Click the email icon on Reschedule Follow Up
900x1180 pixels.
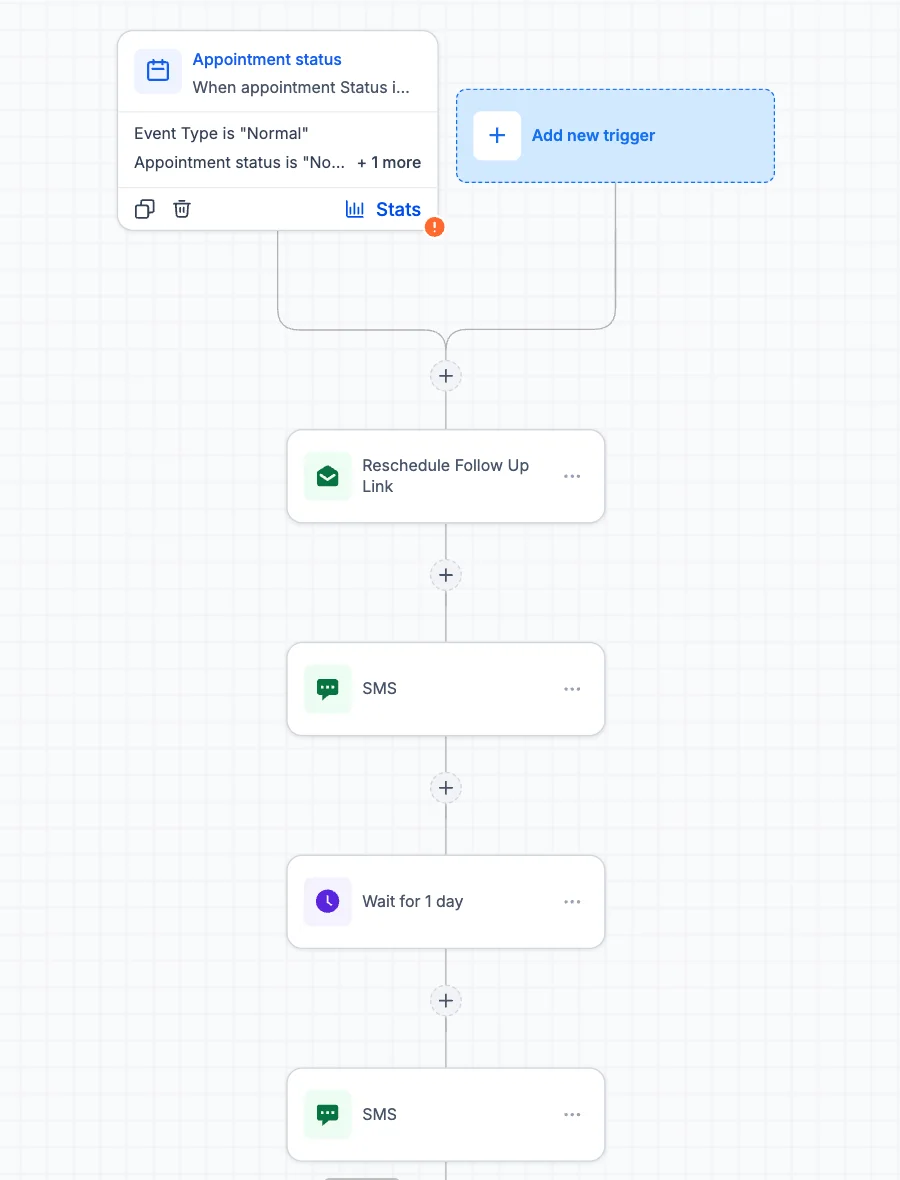(x=327, y=476)
